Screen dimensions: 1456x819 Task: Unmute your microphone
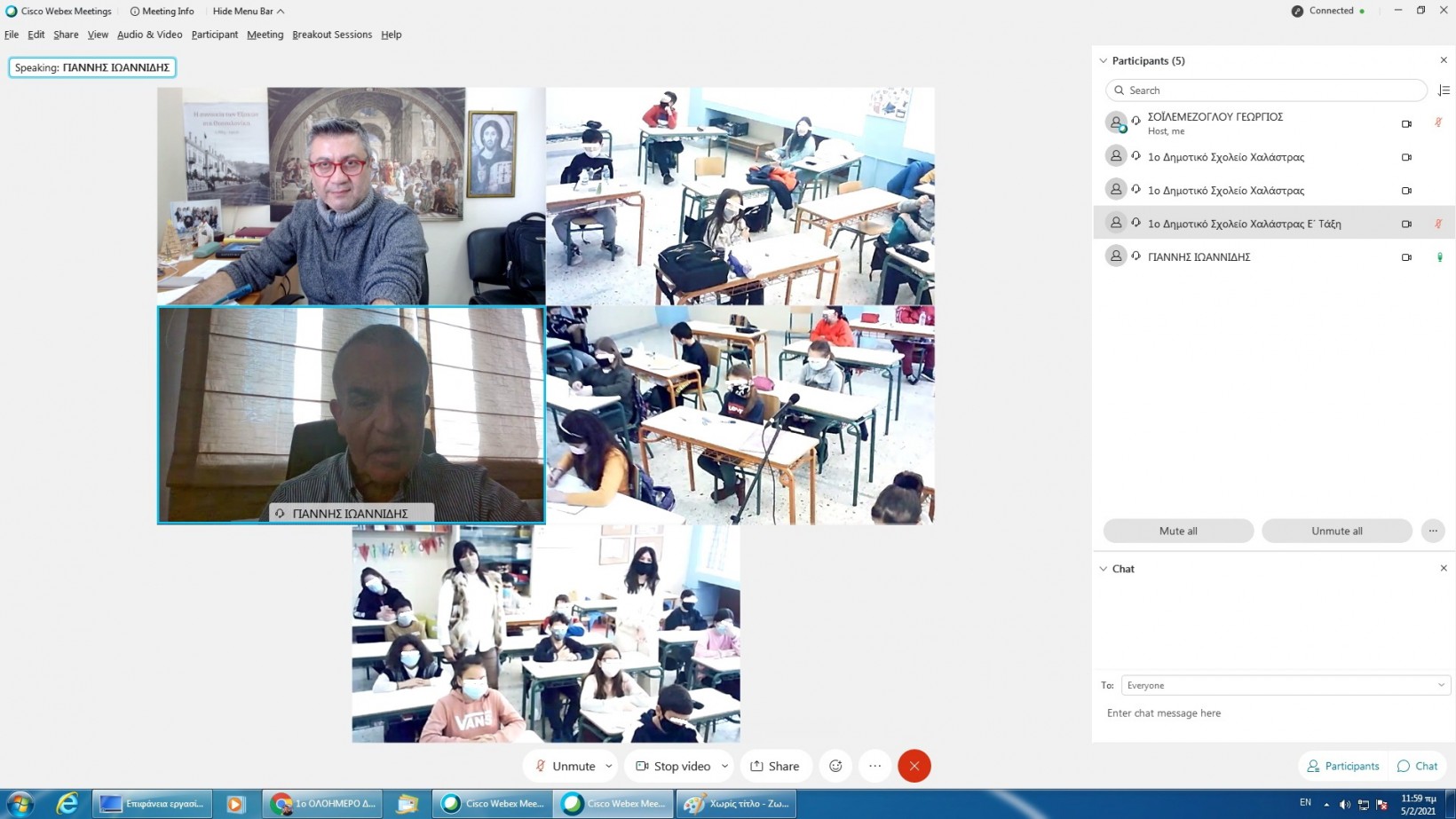point(566,766)
